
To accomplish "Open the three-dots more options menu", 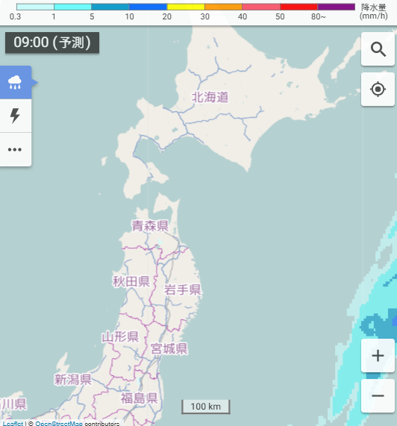I will point(15,149).
